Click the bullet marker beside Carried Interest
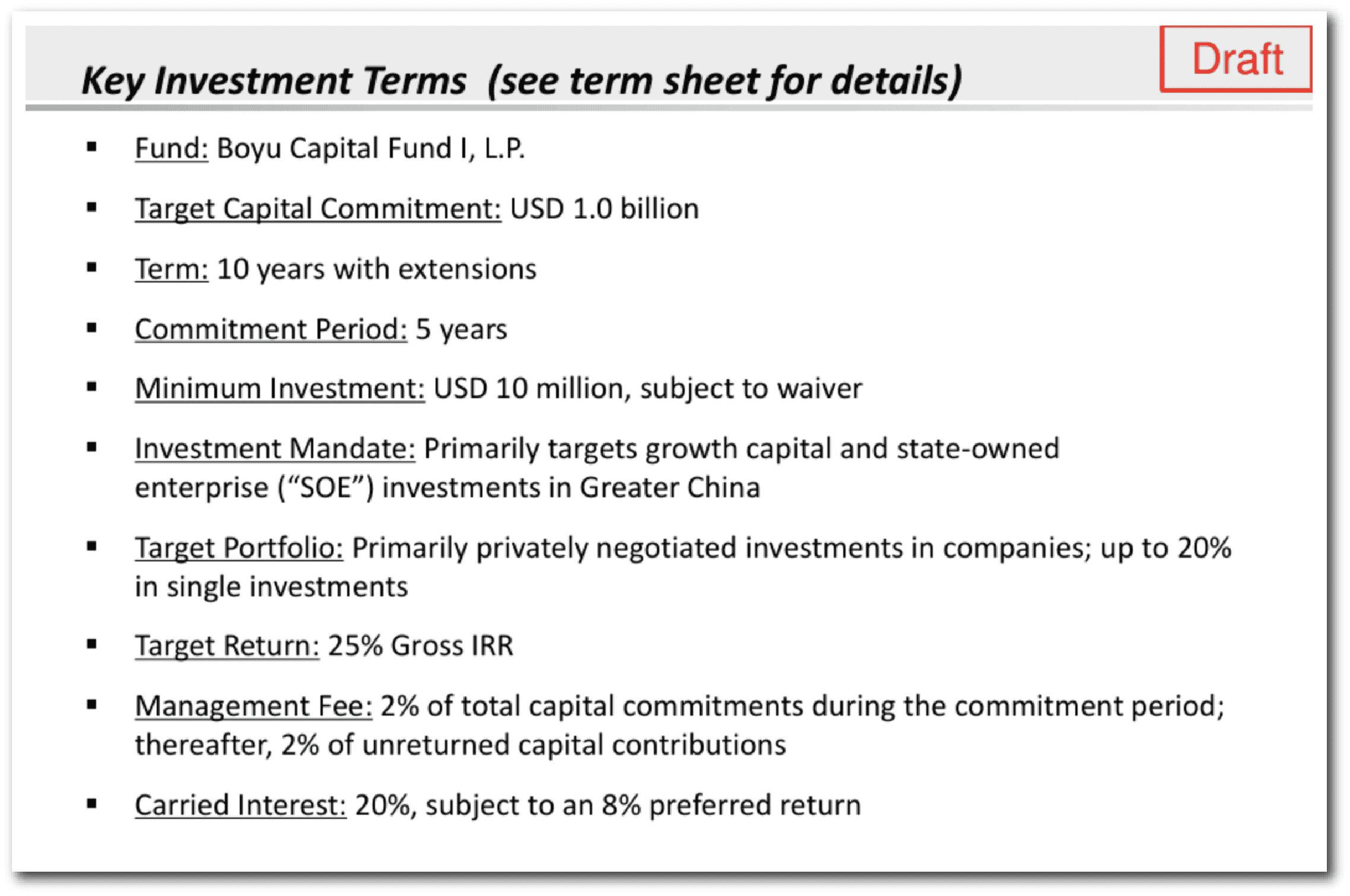The height and width of the screenshot is (896, 1350). click(91, 804)
